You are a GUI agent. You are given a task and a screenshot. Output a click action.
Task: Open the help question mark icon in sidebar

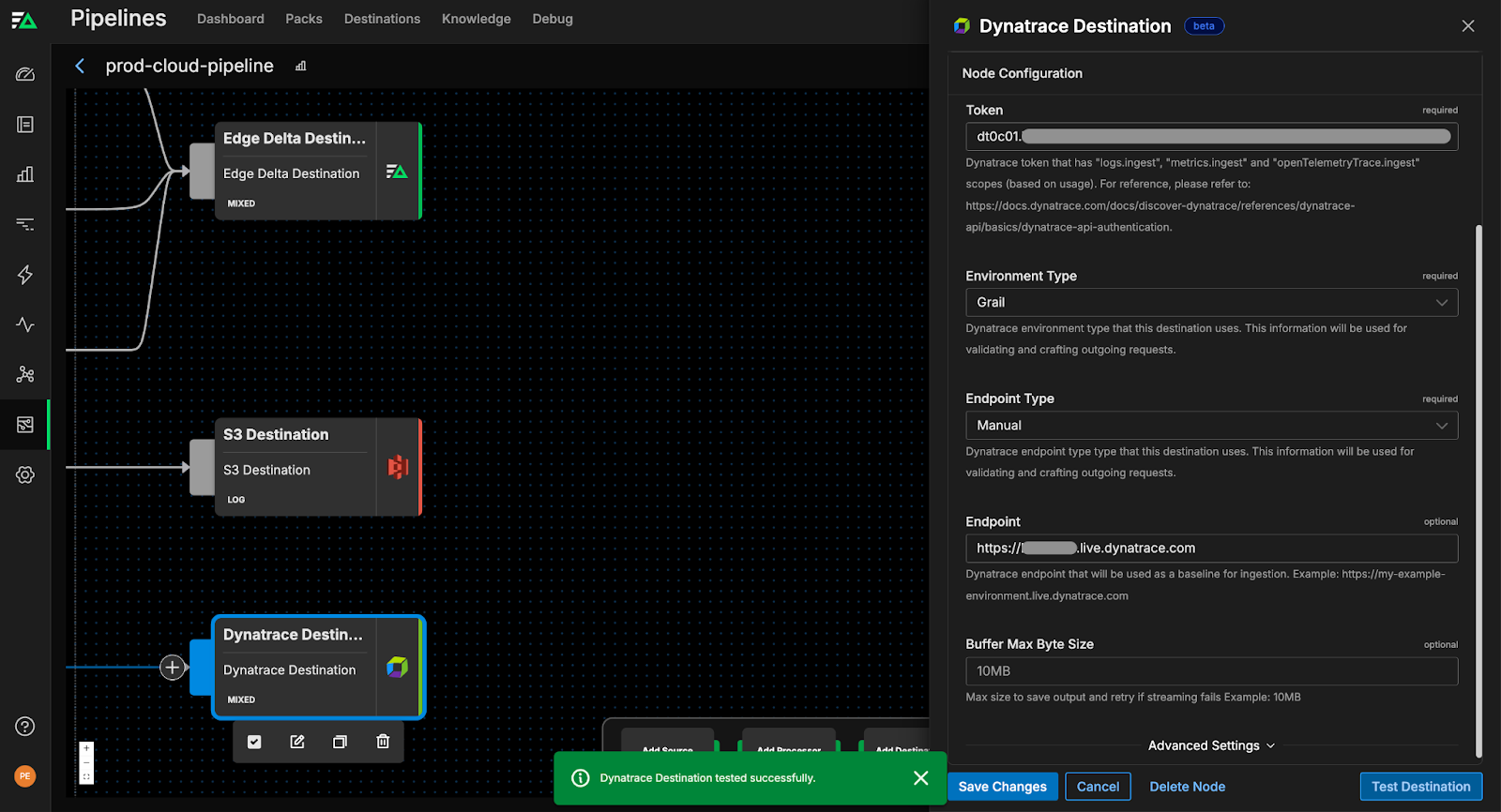tap(25, 727)
